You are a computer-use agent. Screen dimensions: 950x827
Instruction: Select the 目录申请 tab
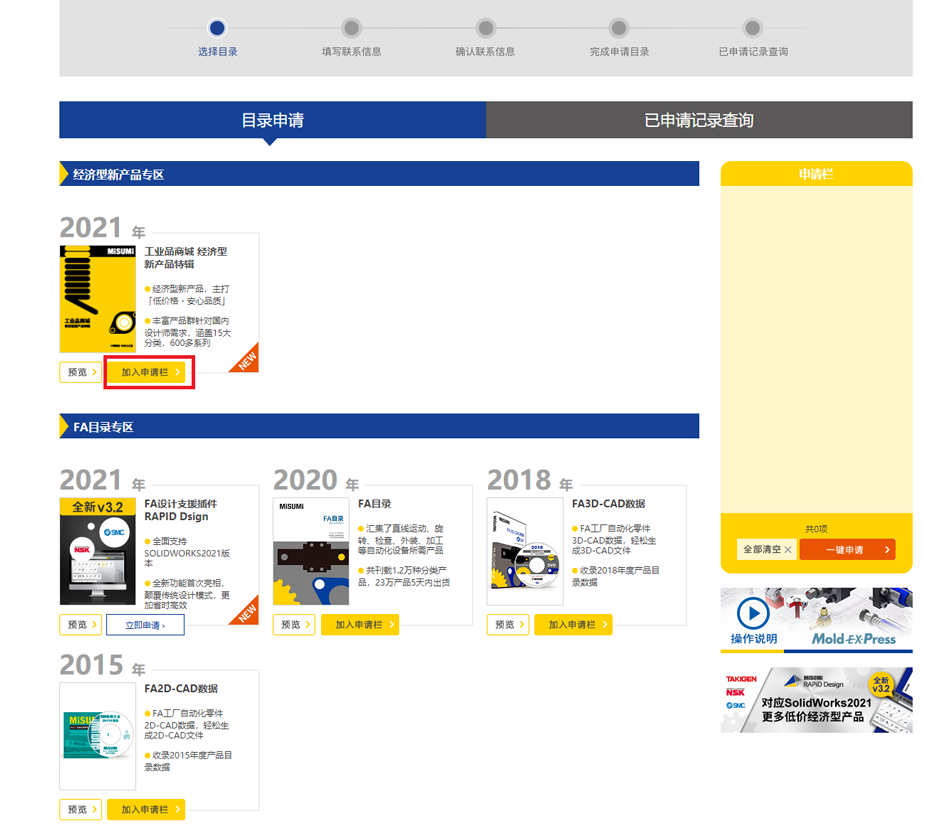272,120
